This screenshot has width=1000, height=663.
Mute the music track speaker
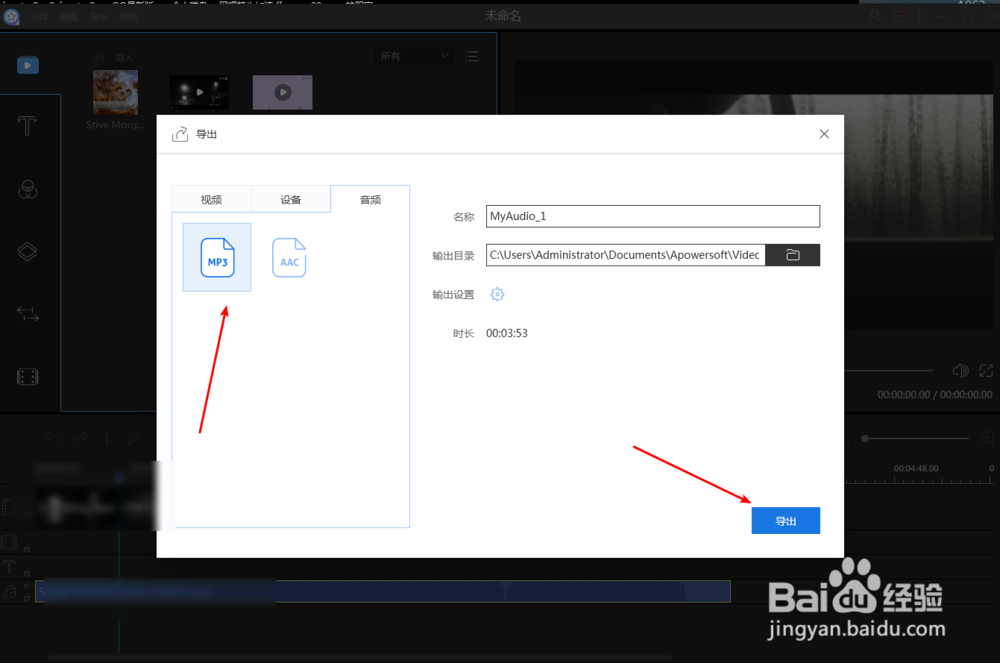27,585
